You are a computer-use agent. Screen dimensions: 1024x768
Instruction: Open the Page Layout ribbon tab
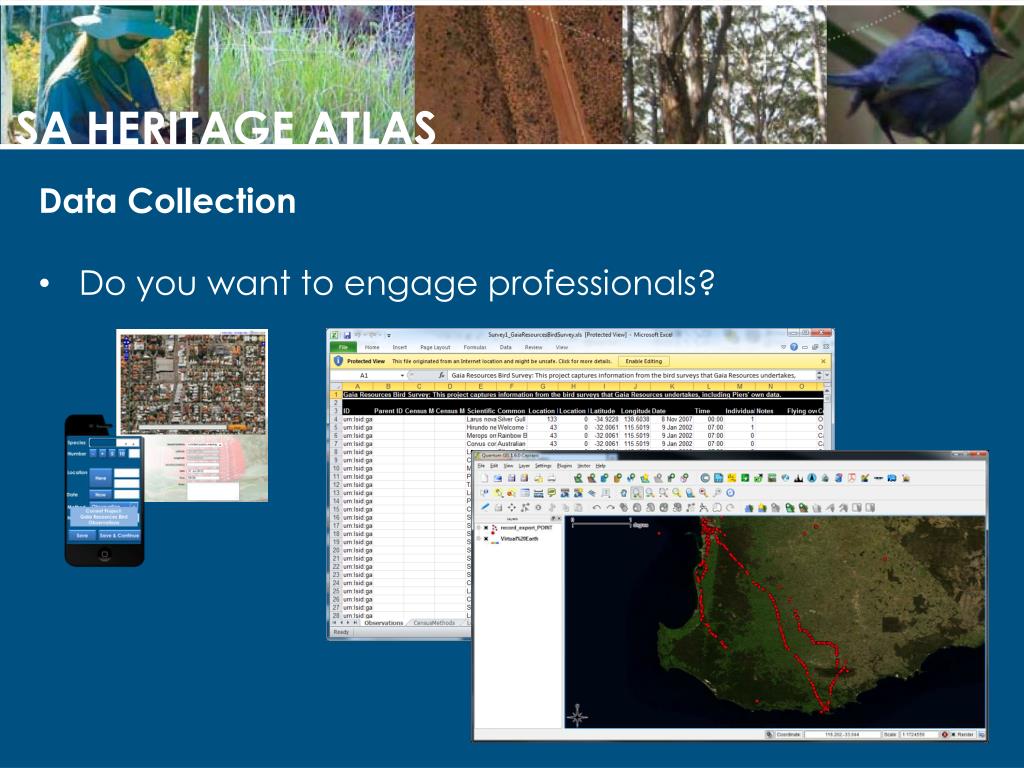435,347
